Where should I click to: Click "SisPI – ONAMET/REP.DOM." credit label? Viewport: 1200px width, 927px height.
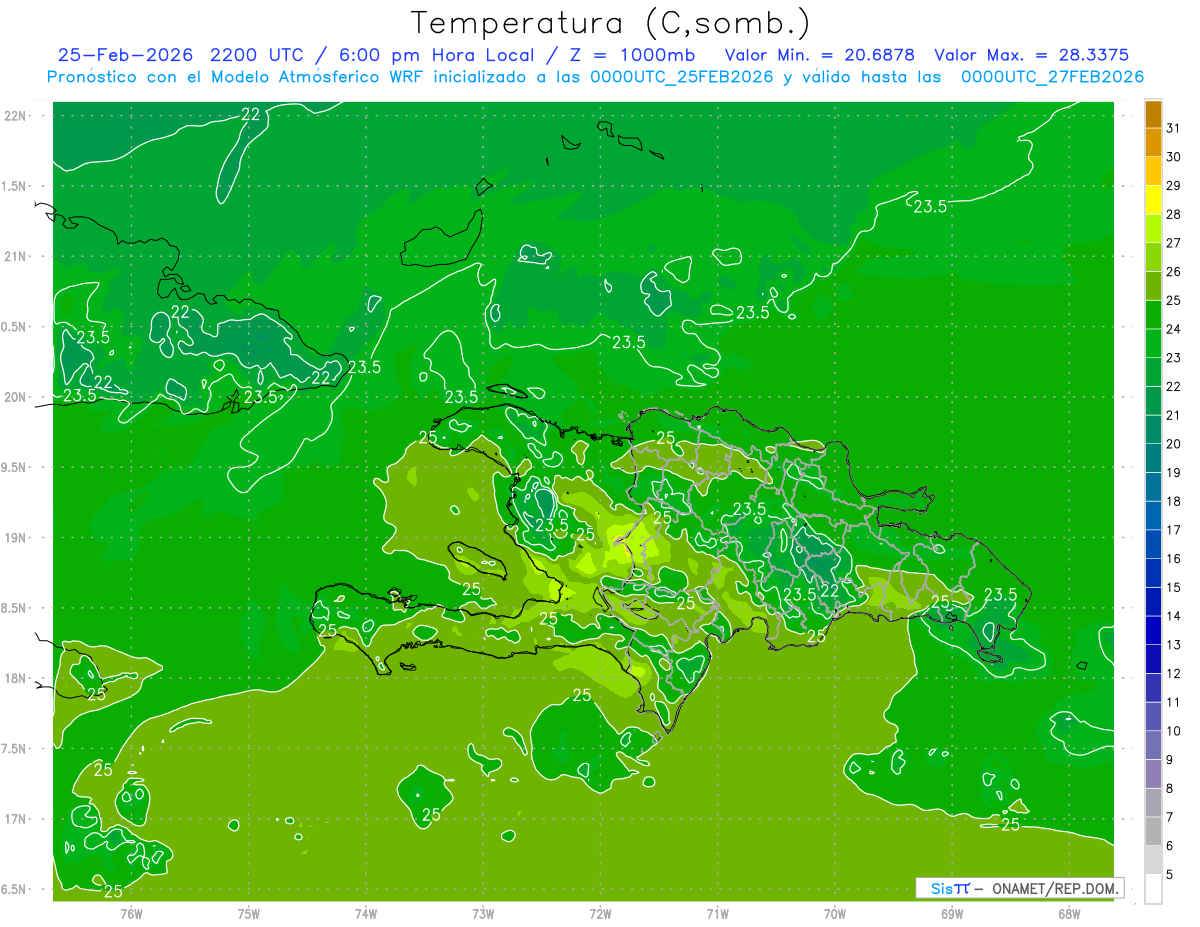(1019, 888)
